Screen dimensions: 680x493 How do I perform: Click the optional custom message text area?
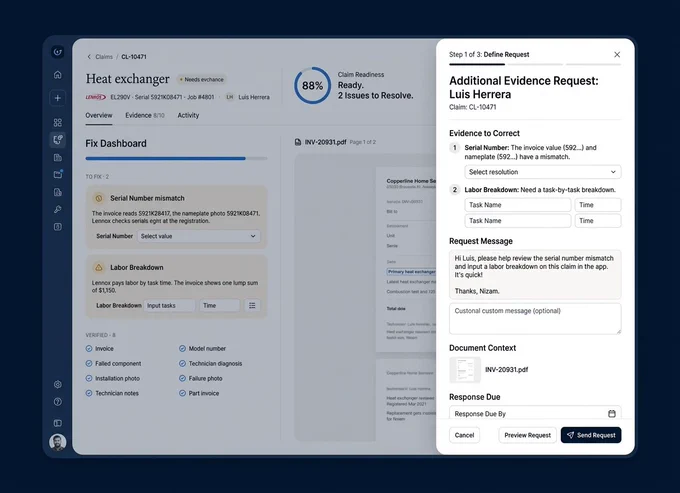(x=535, y=319)
